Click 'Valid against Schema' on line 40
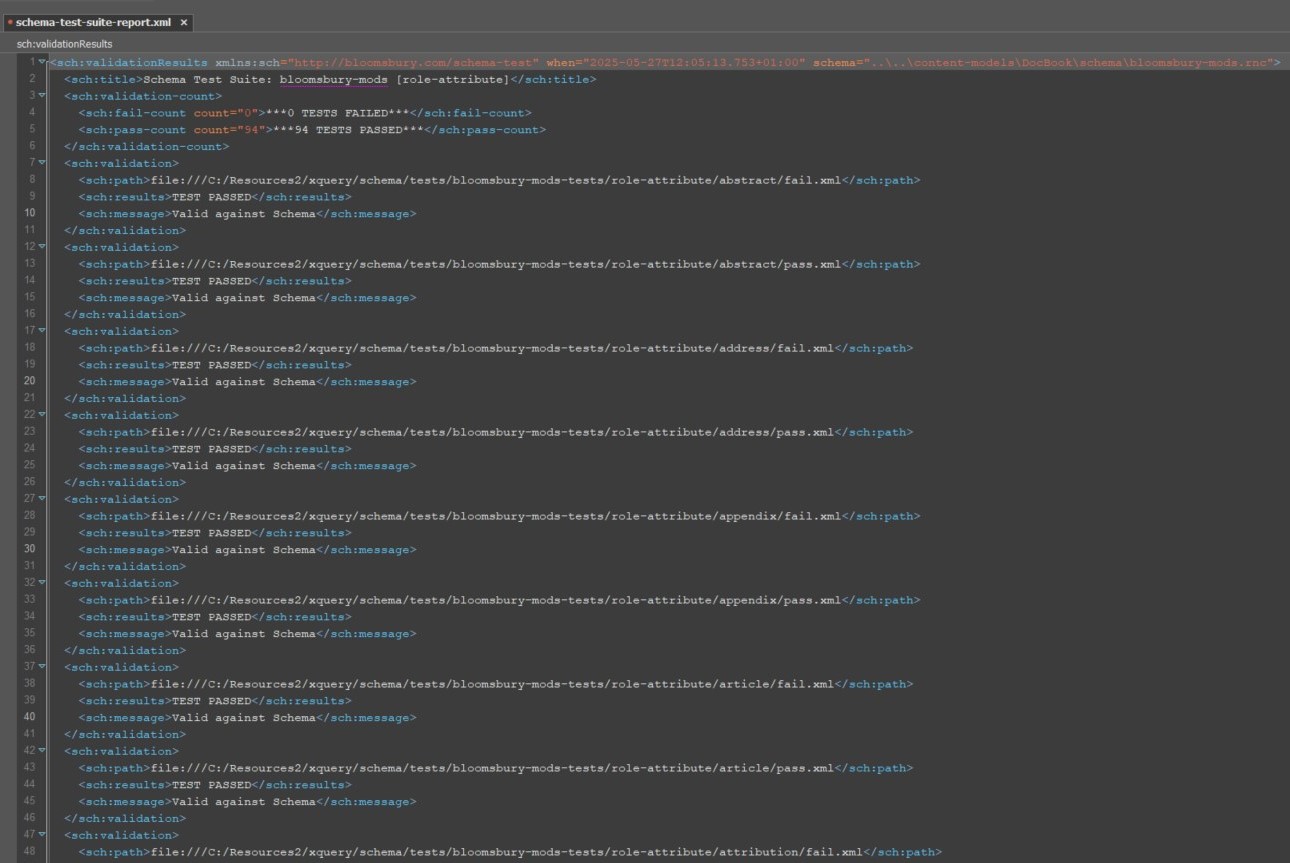Screen dimensions: 1290x863 tap(244, 718)
